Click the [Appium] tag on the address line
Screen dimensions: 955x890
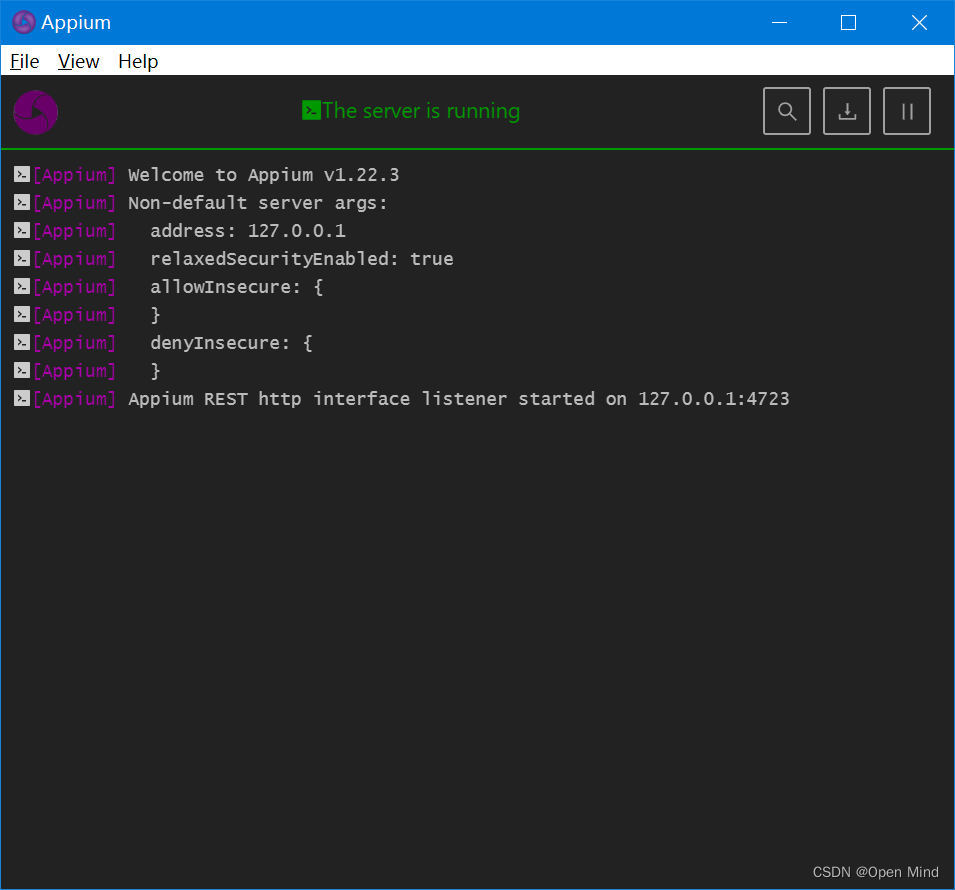(74, 231)
